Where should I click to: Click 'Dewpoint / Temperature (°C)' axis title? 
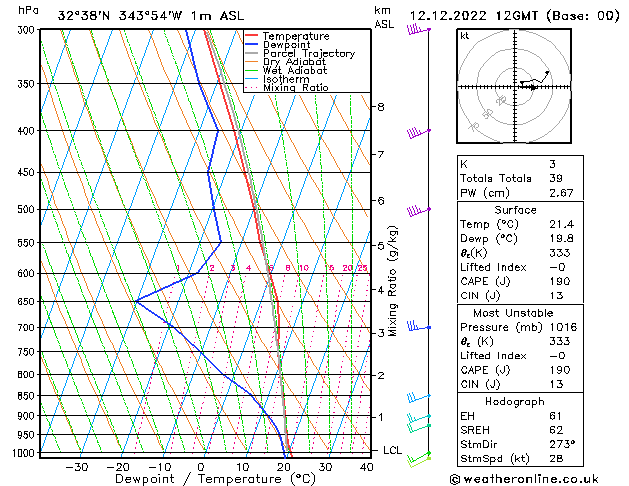tap(215, 479)
